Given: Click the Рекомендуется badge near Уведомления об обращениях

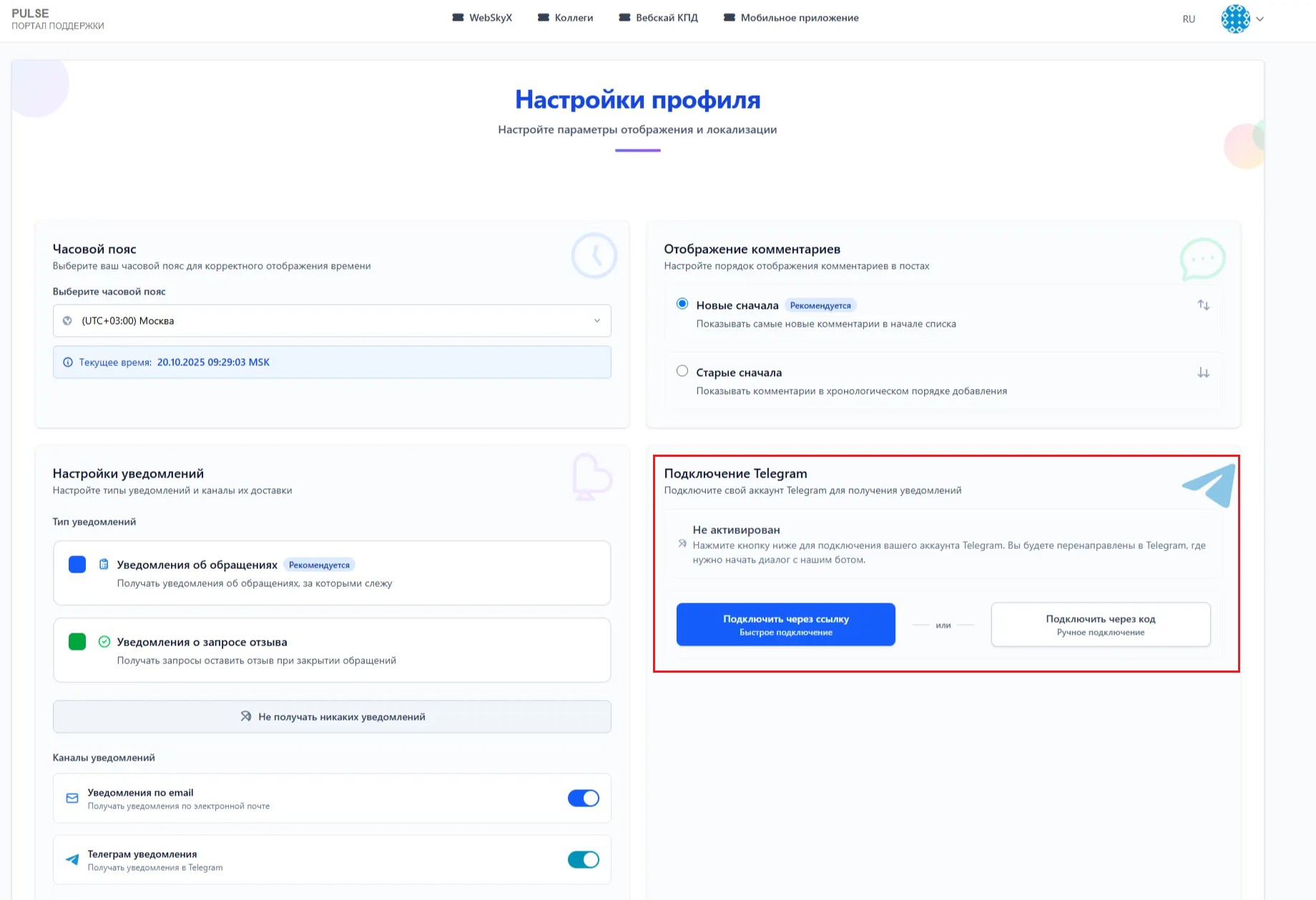Looking at the screenshot, I should click(x=319, y=565).
